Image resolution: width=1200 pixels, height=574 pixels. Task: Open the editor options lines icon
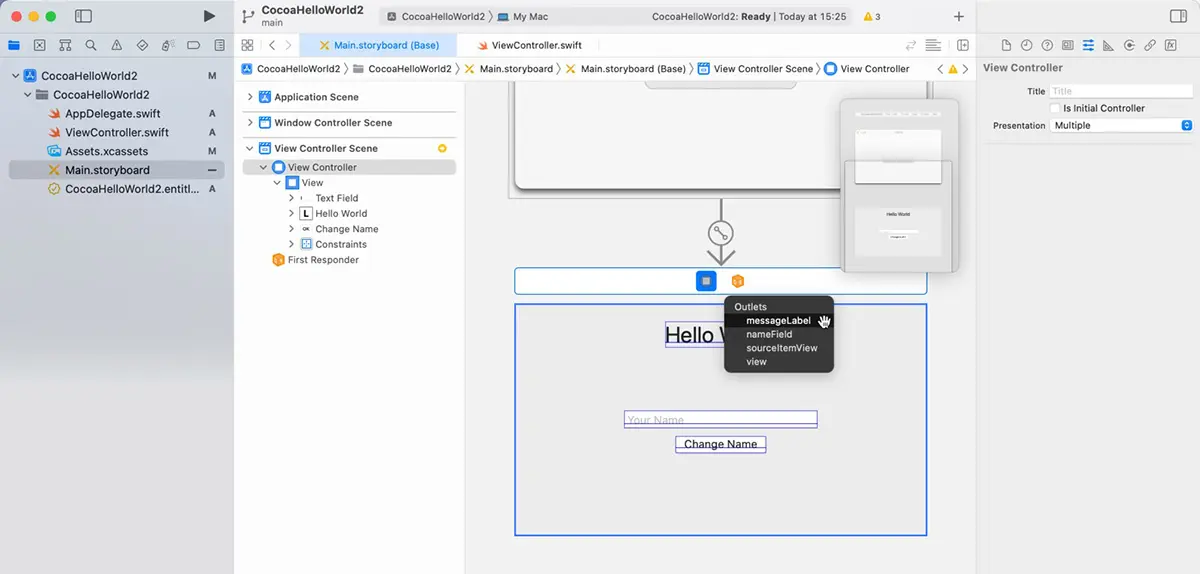click(x=933, y=45)
